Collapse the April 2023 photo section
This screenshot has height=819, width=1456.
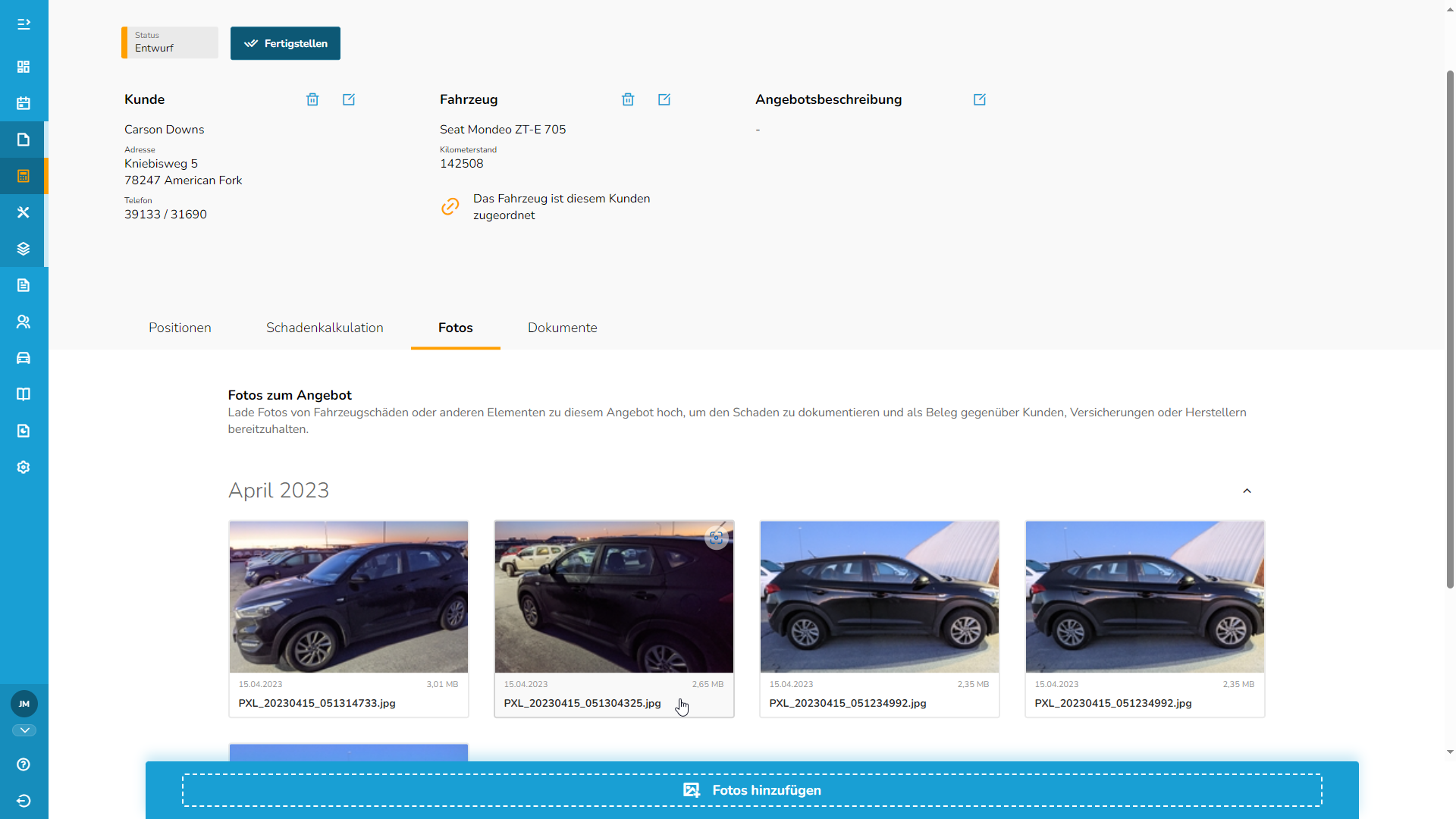tap(1247, 491)
